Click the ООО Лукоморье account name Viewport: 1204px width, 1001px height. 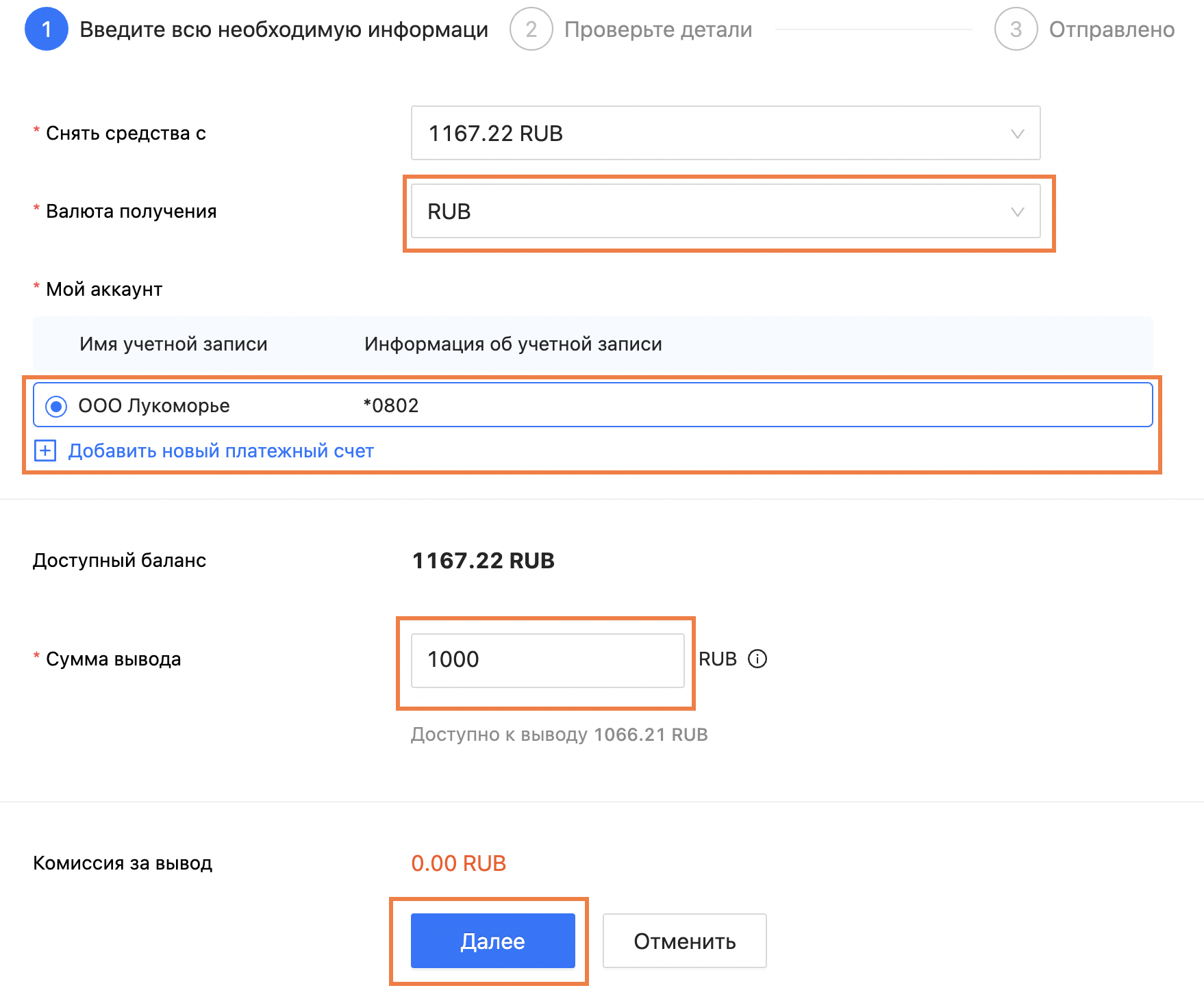[x=154, y=405]
